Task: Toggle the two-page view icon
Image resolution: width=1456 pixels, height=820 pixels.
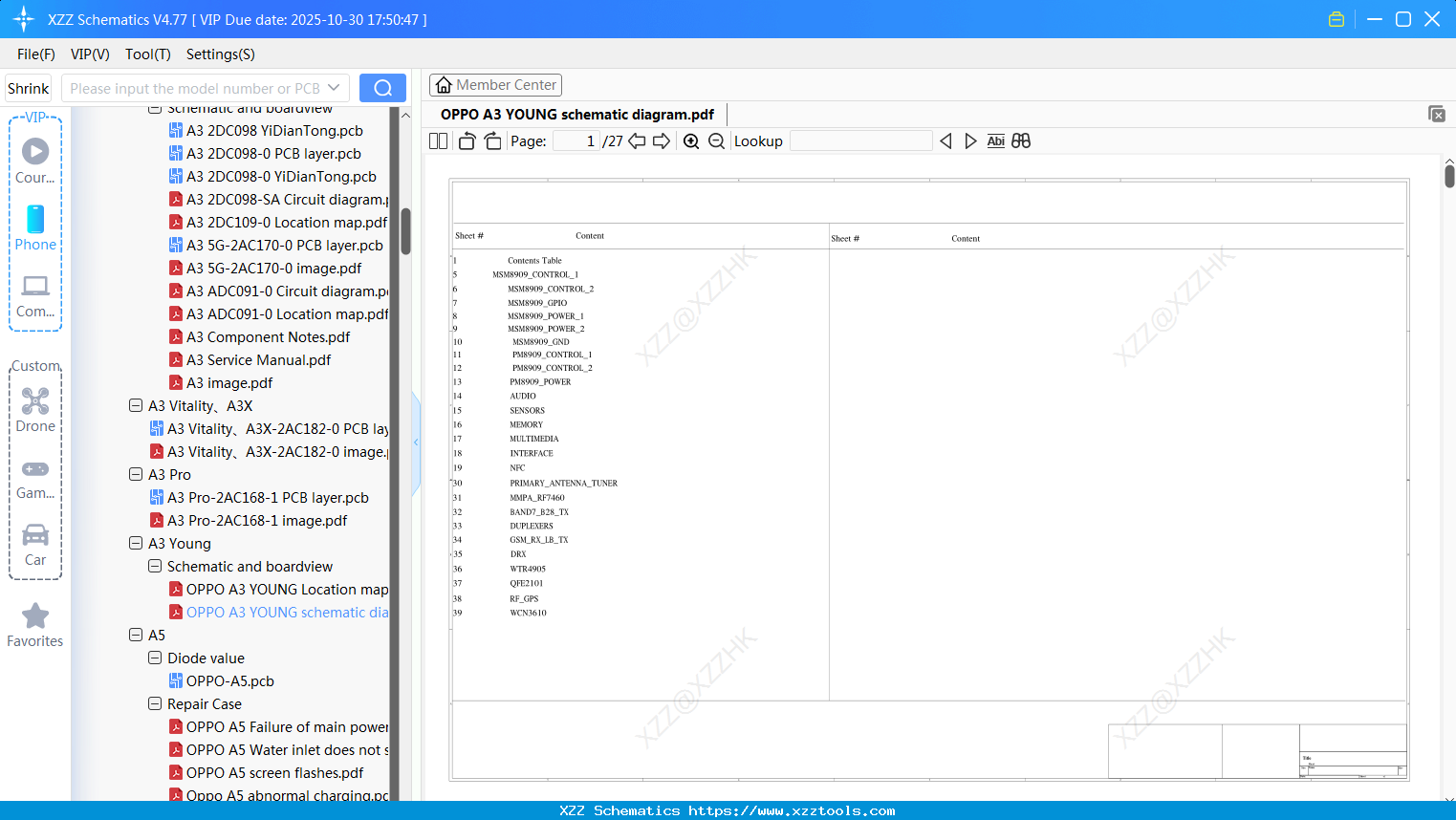Action: tap(439, 141)
